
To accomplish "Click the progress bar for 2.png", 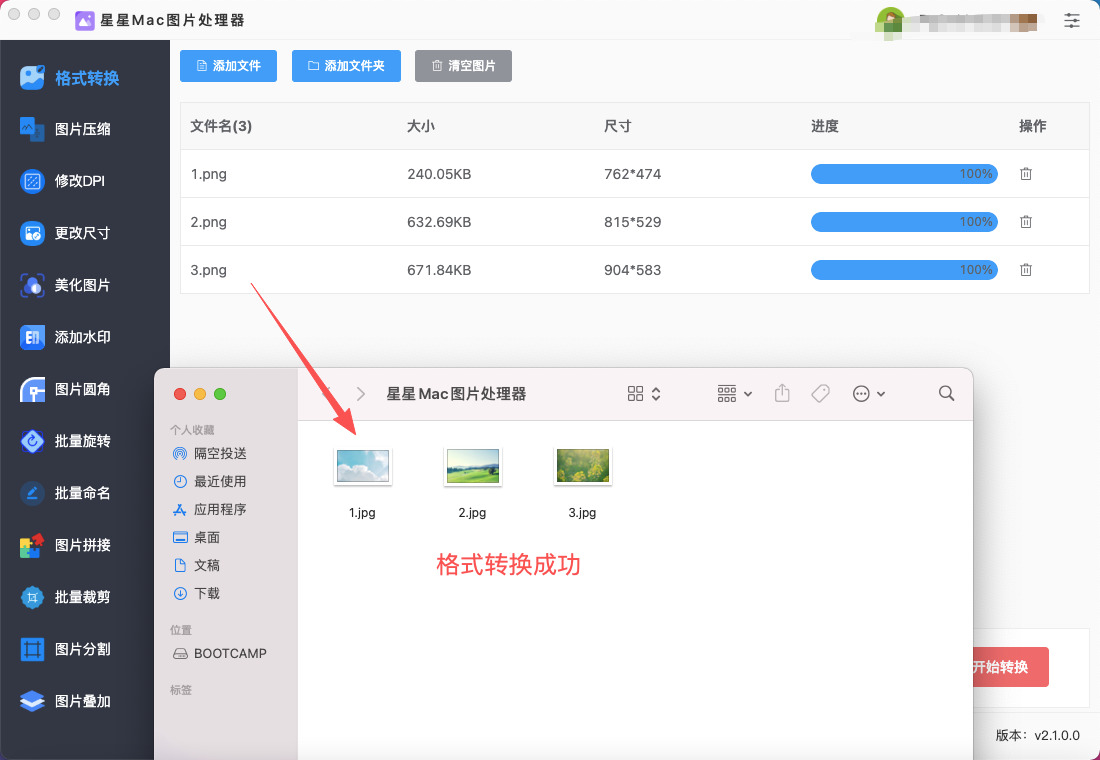I will 903,222.
